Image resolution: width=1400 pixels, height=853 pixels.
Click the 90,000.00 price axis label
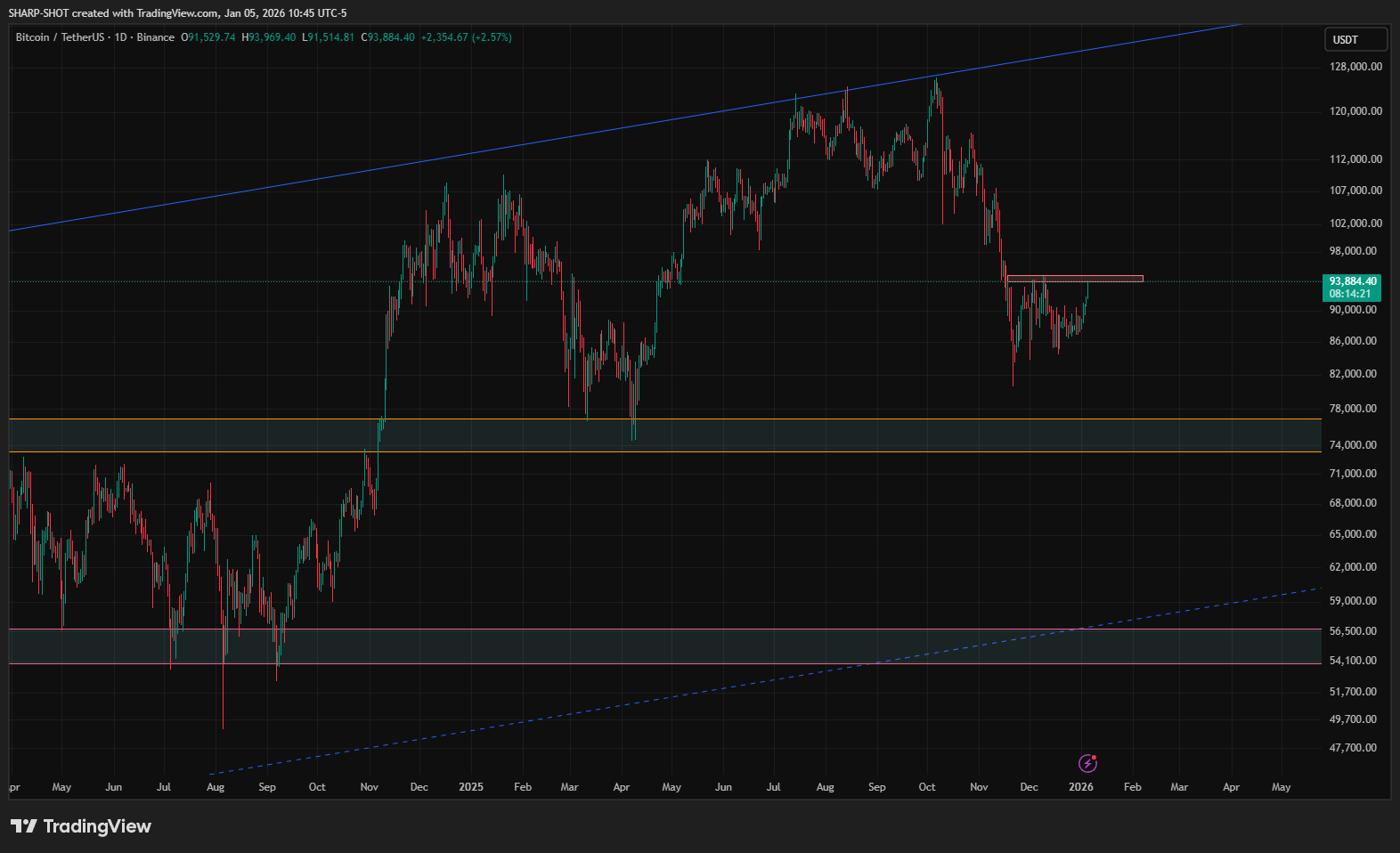coord(1353,310)
